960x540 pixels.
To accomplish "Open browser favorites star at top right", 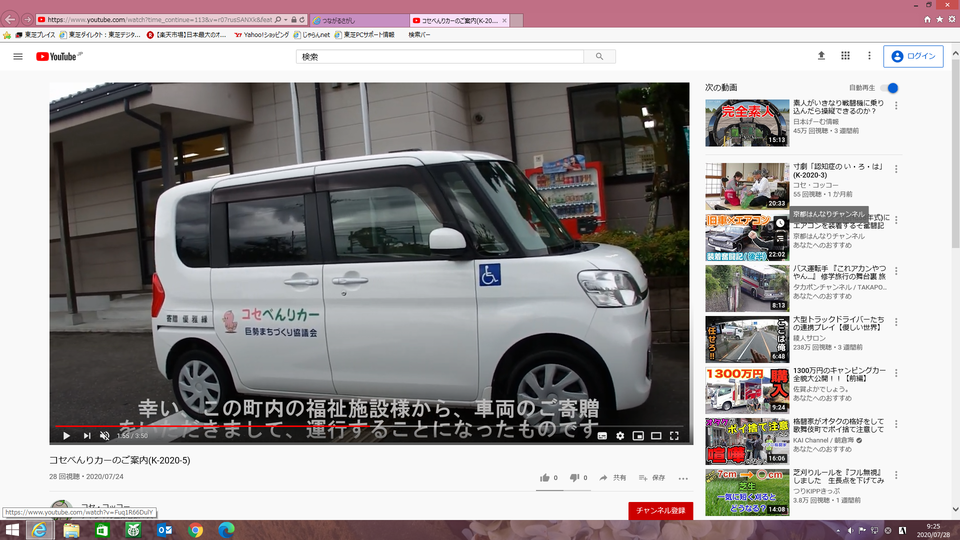I will (x=939, y=20).
